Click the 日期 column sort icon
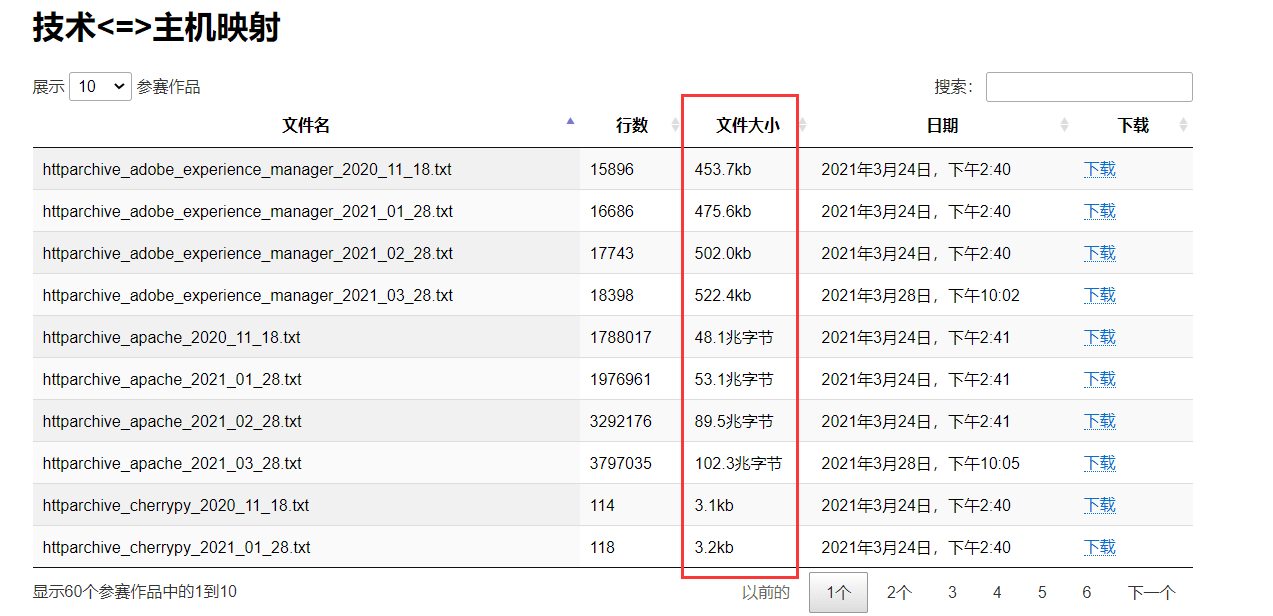Screen dimensions: 1273x616 (1064, 125)
